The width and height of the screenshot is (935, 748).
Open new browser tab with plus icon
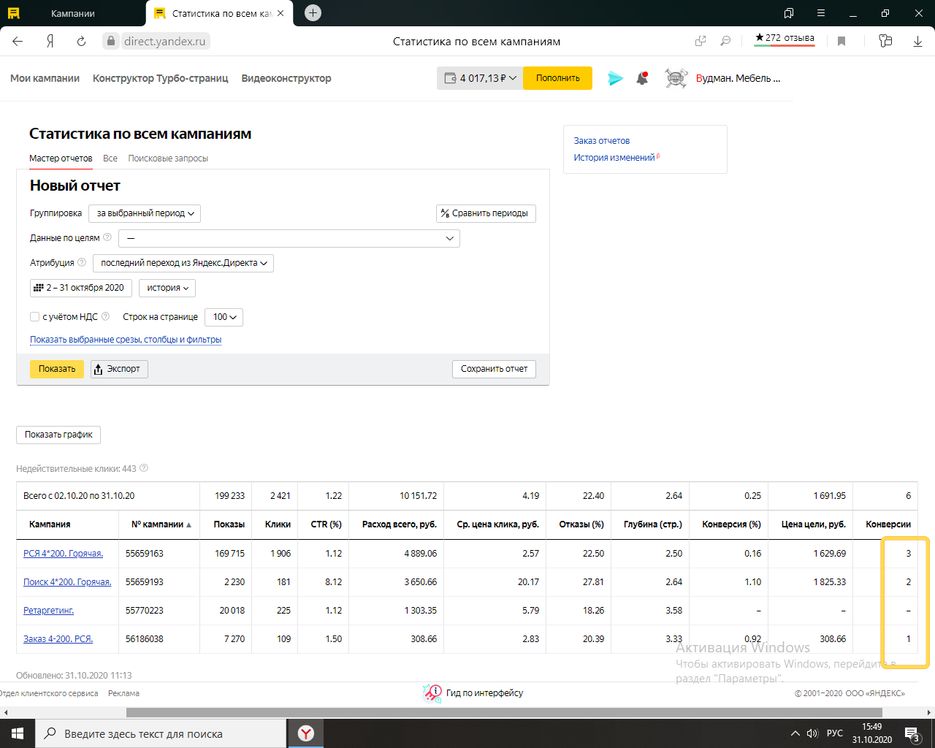312,13
